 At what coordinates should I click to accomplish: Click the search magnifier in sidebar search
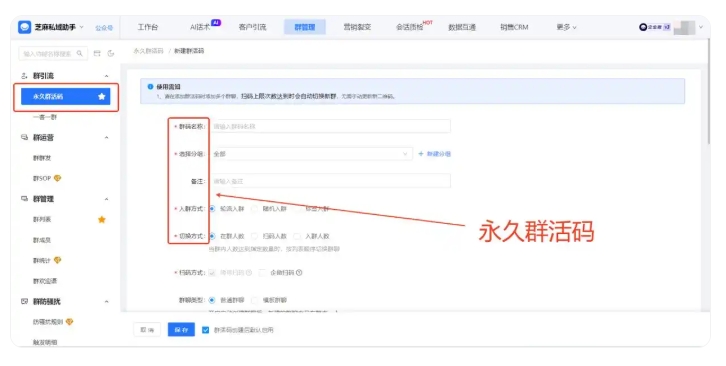[80, 54]
